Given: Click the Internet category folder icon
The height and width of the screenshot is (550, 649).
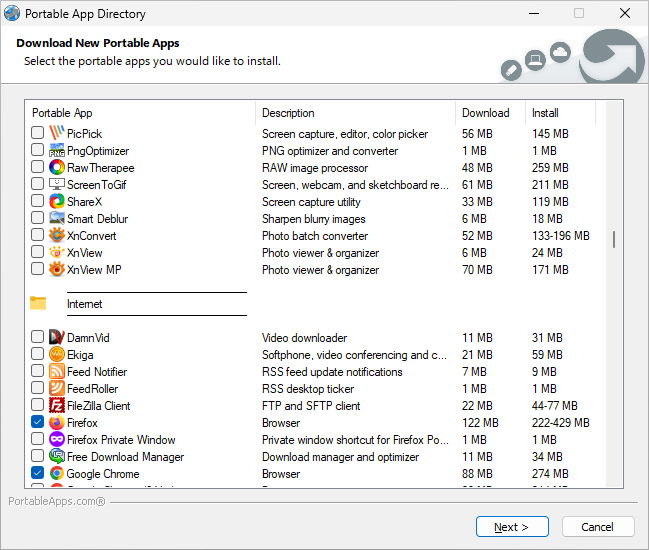Looking at the screenshot, I should click(x=39, y=304).
